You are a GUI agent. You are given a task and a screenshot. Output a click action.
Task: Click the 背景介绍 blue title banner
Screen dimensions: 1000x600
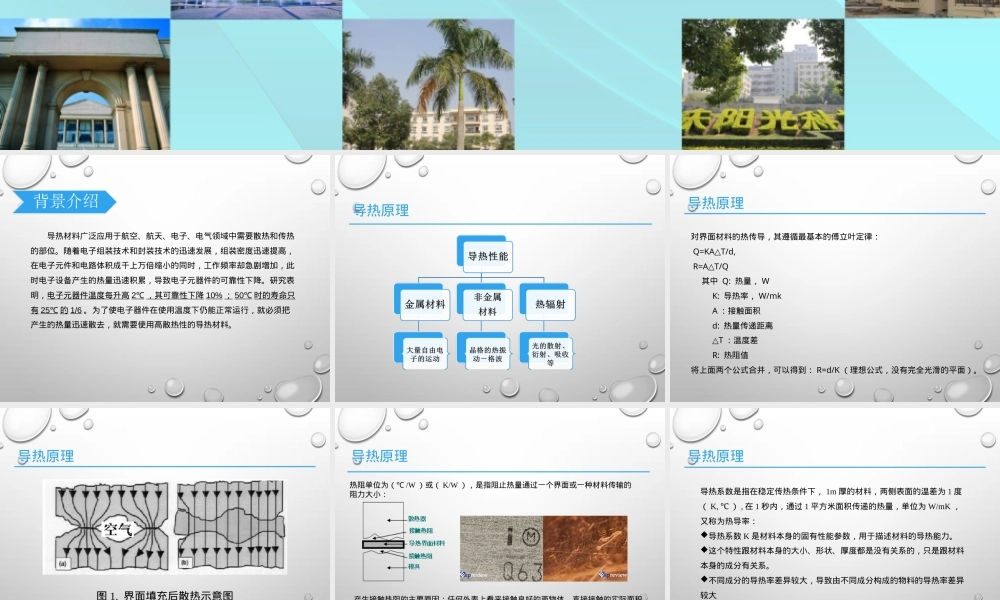tap(65, 202)
